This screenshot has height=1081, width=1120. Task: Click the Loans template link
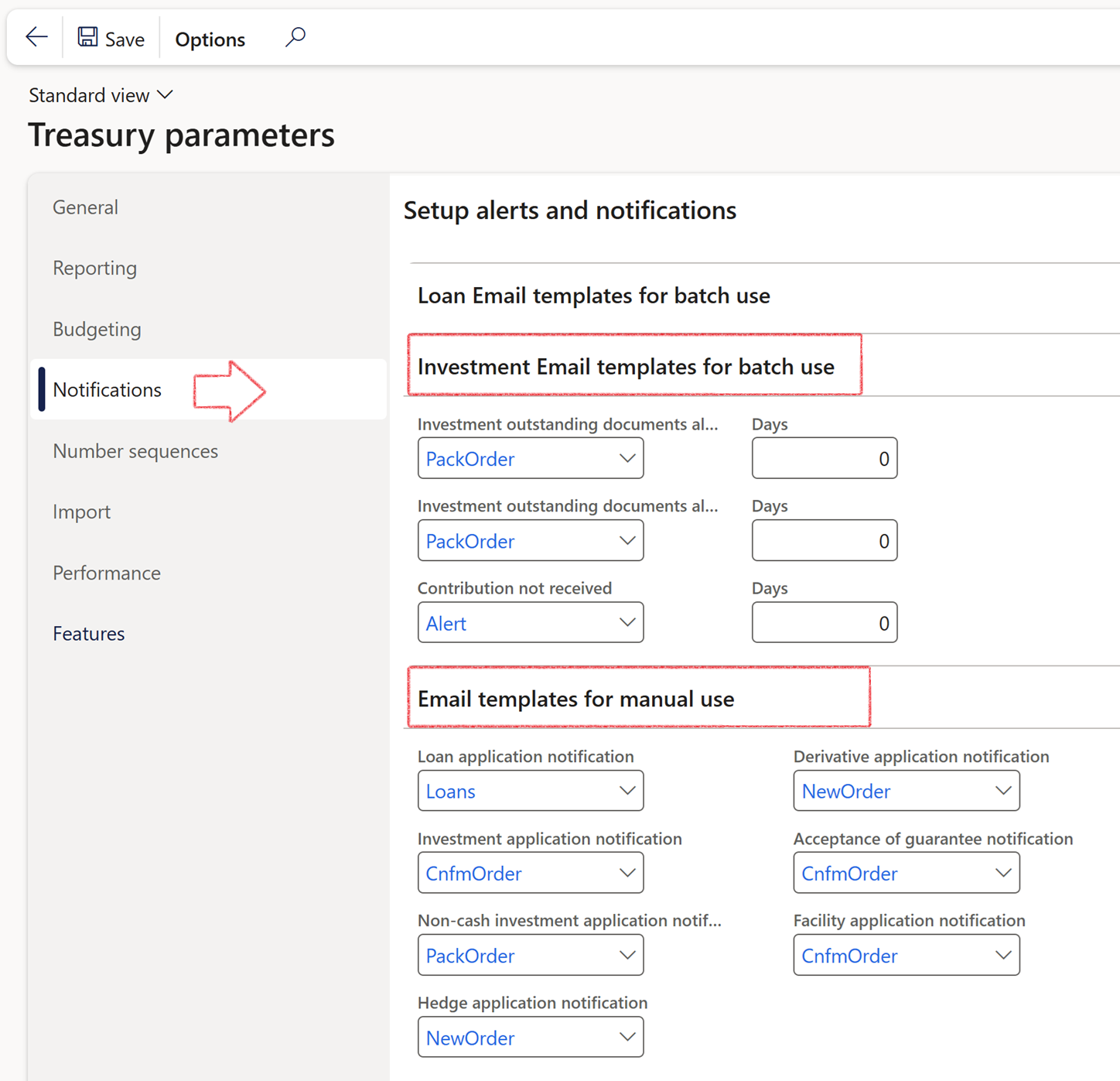[x=451, y=792]
